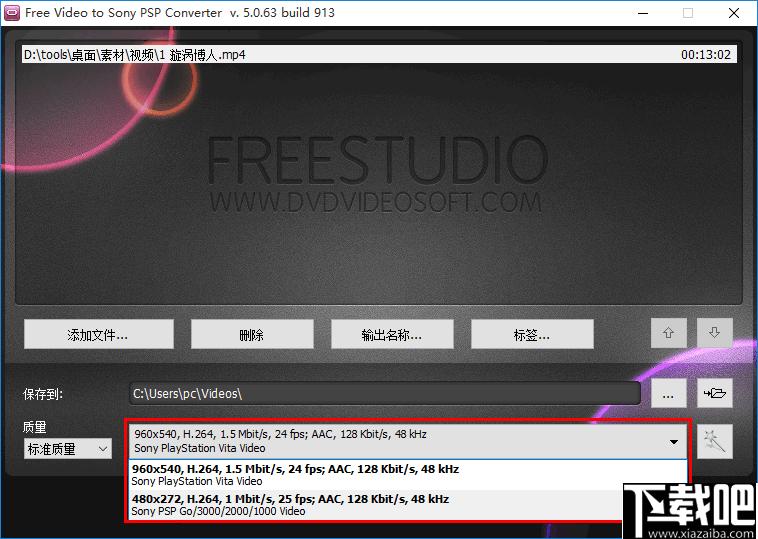Screen dimensions: 758x539
Task: Click the app icon in title bar
Action: pos(11,13)
